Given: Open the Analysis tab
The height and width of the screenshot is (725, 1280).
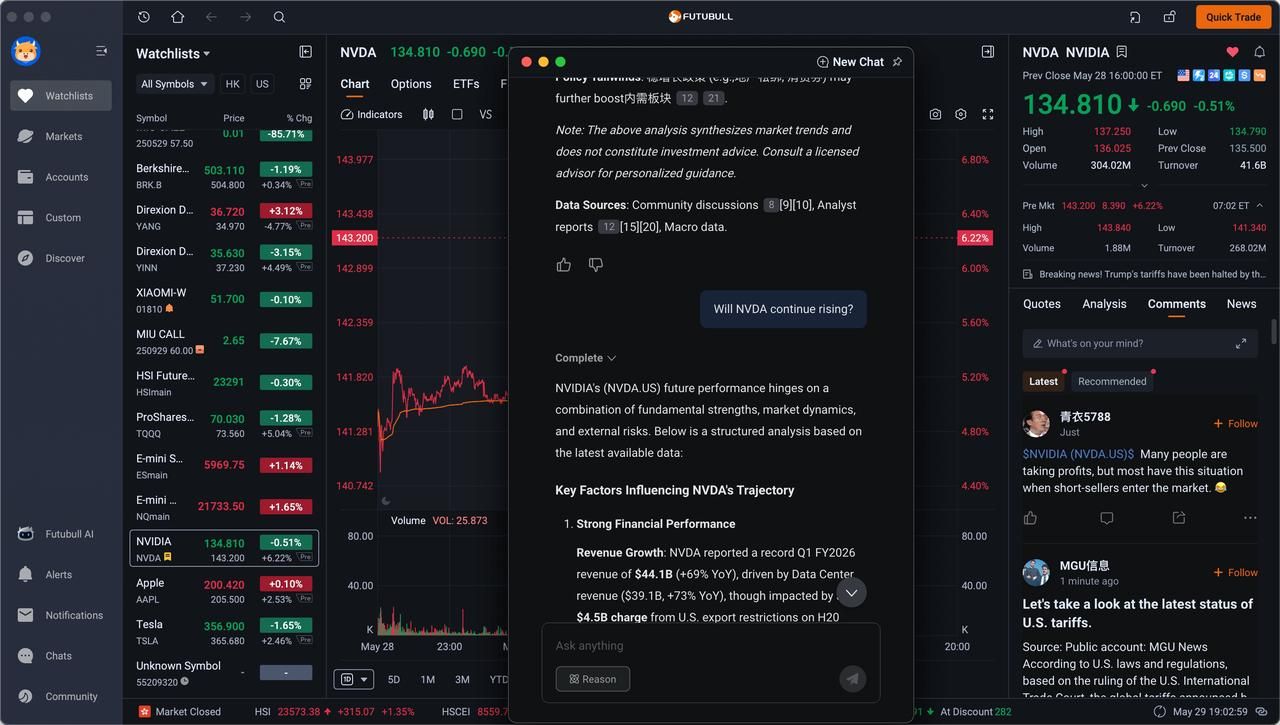Looking at the screenshot, I should point(1104,304).
